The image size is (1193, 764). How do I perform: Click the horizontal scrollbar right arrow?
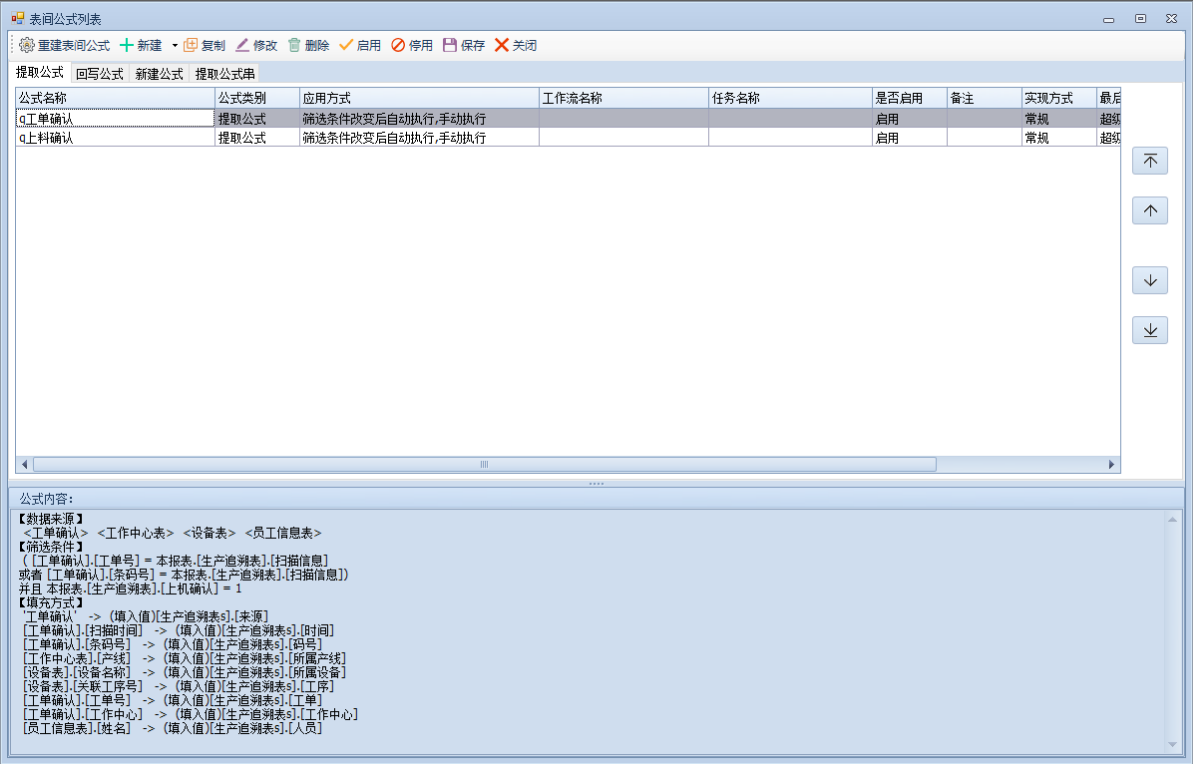pos(1111,465)
